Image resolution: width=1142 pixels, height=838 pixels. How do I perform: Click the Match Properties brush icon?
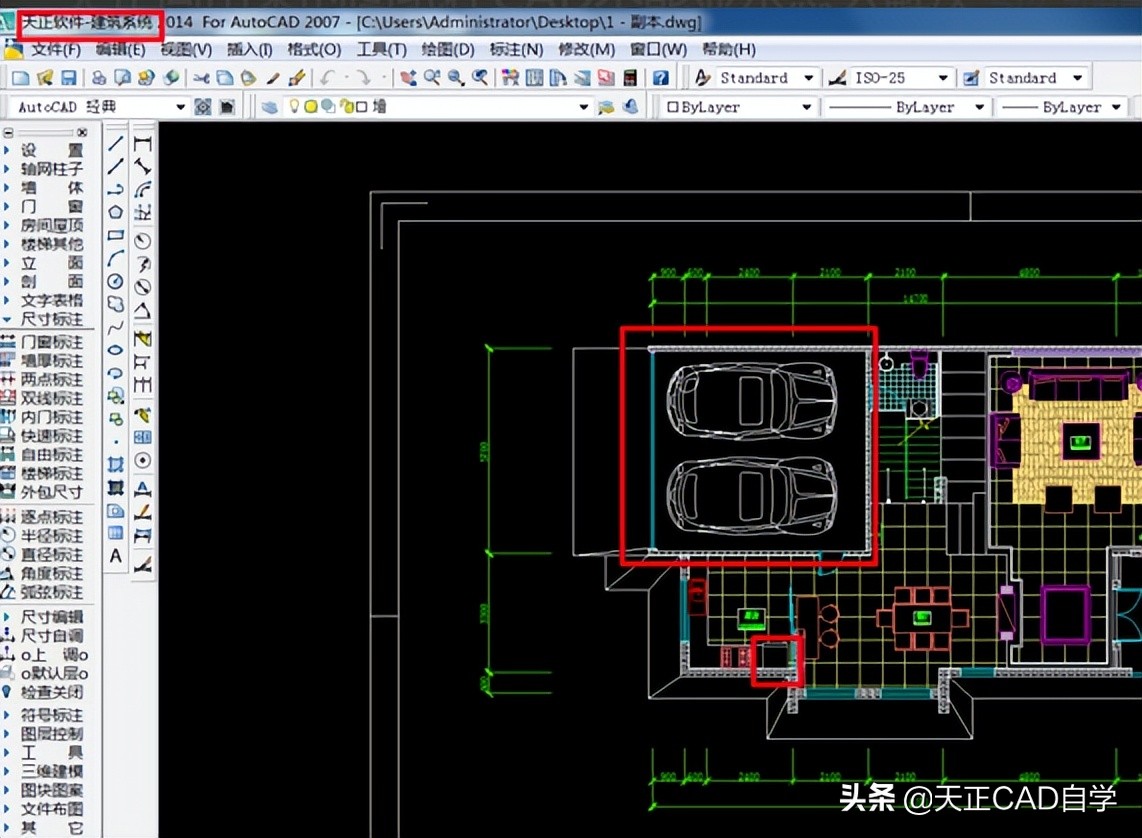297,78
